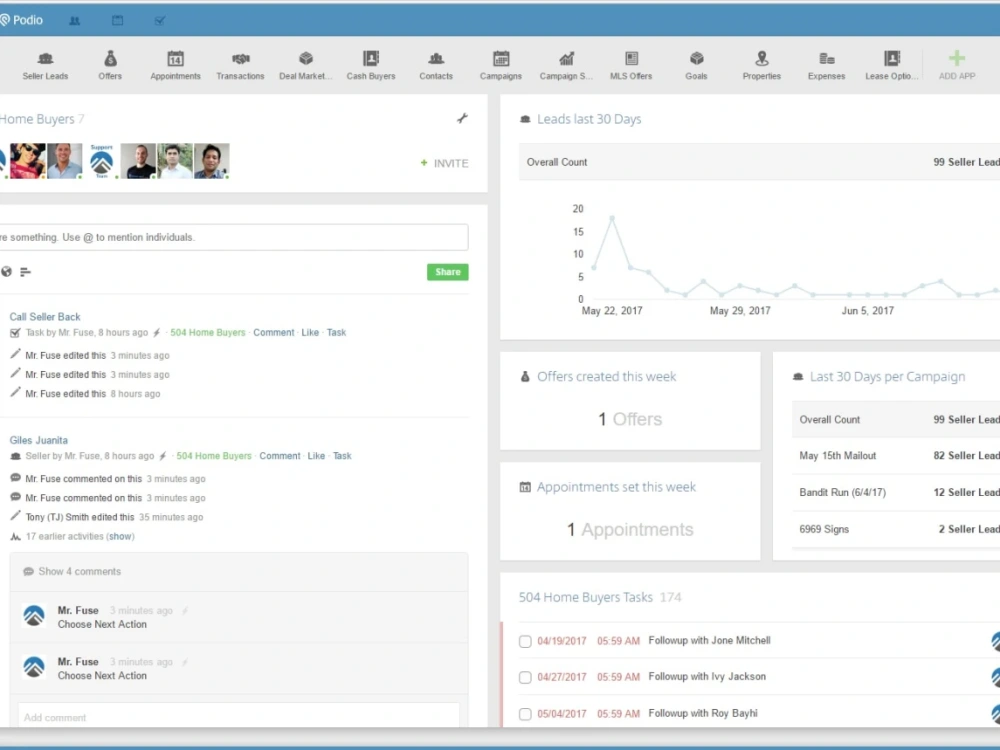The height and width of the screenshot is (750, 1000).
Task: Click the green Share button
Action: click(448, 272)
